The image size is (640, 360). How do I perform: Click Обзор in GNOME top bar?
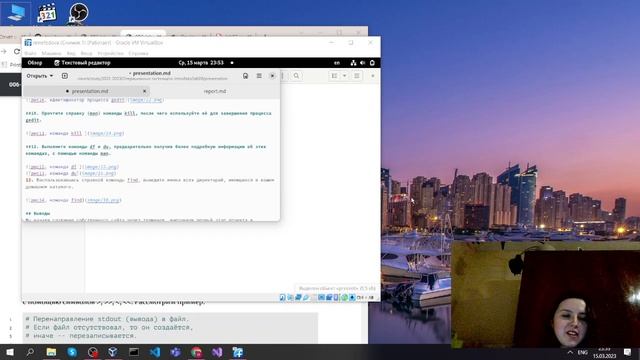tap(35, 63)
